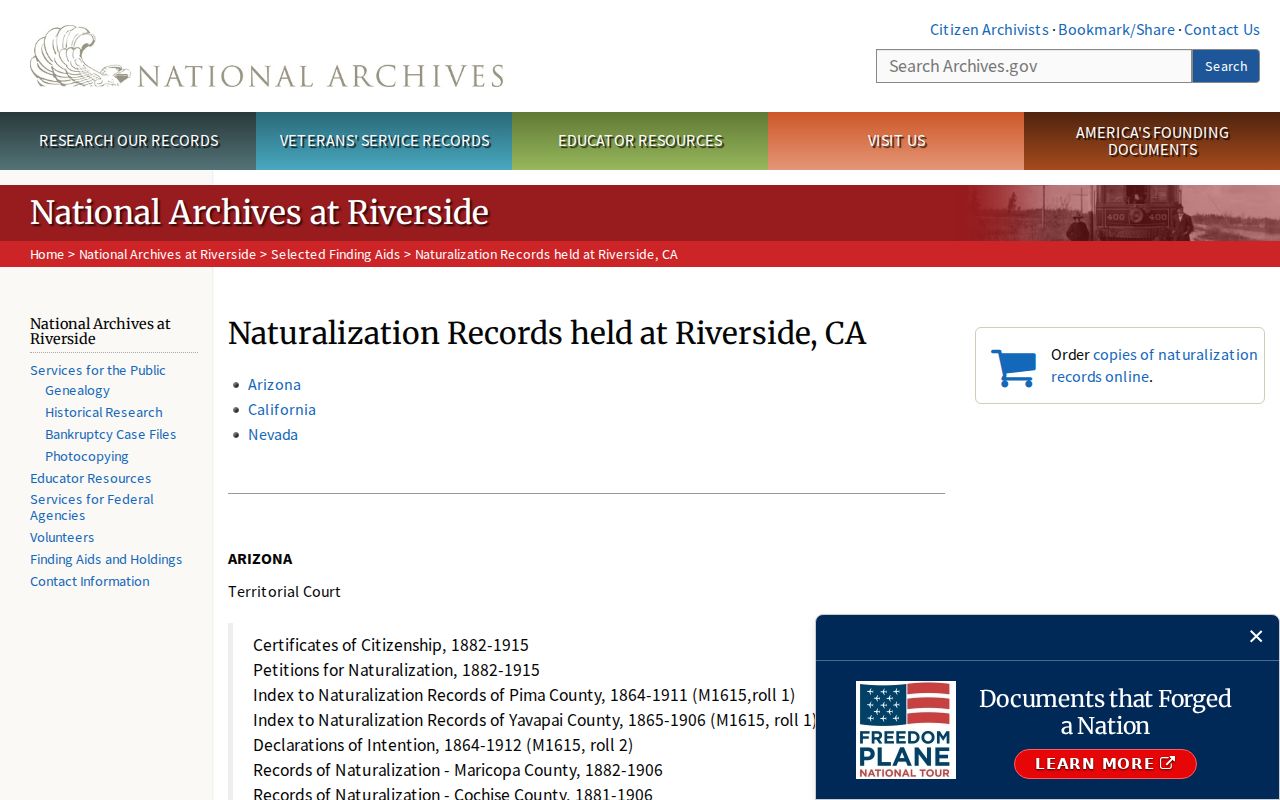Jump to the California section link

282,410
